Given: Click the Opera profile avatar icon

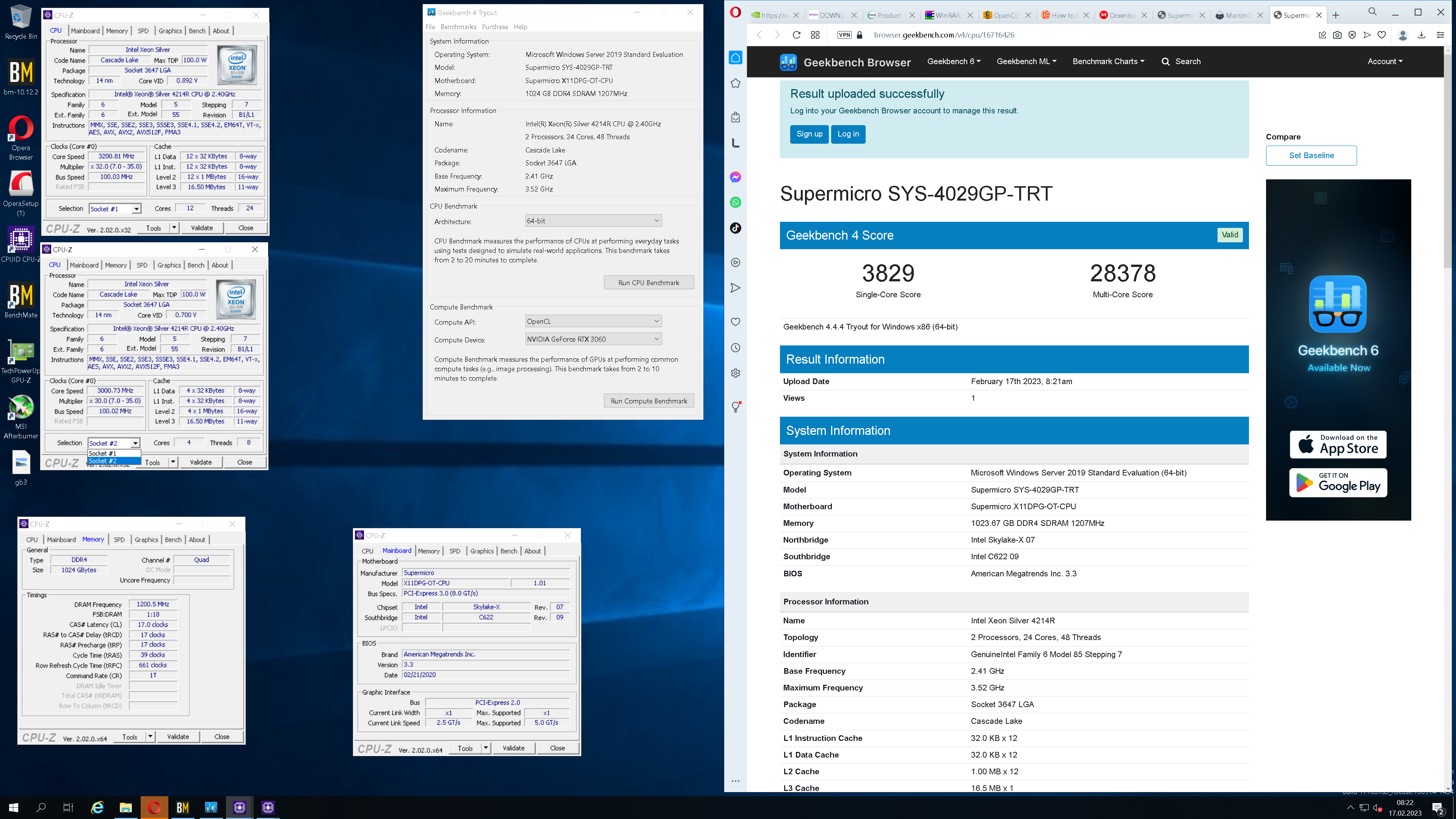Looking at the screenshot, I should pyautogui.click(x=1403, y=35).
